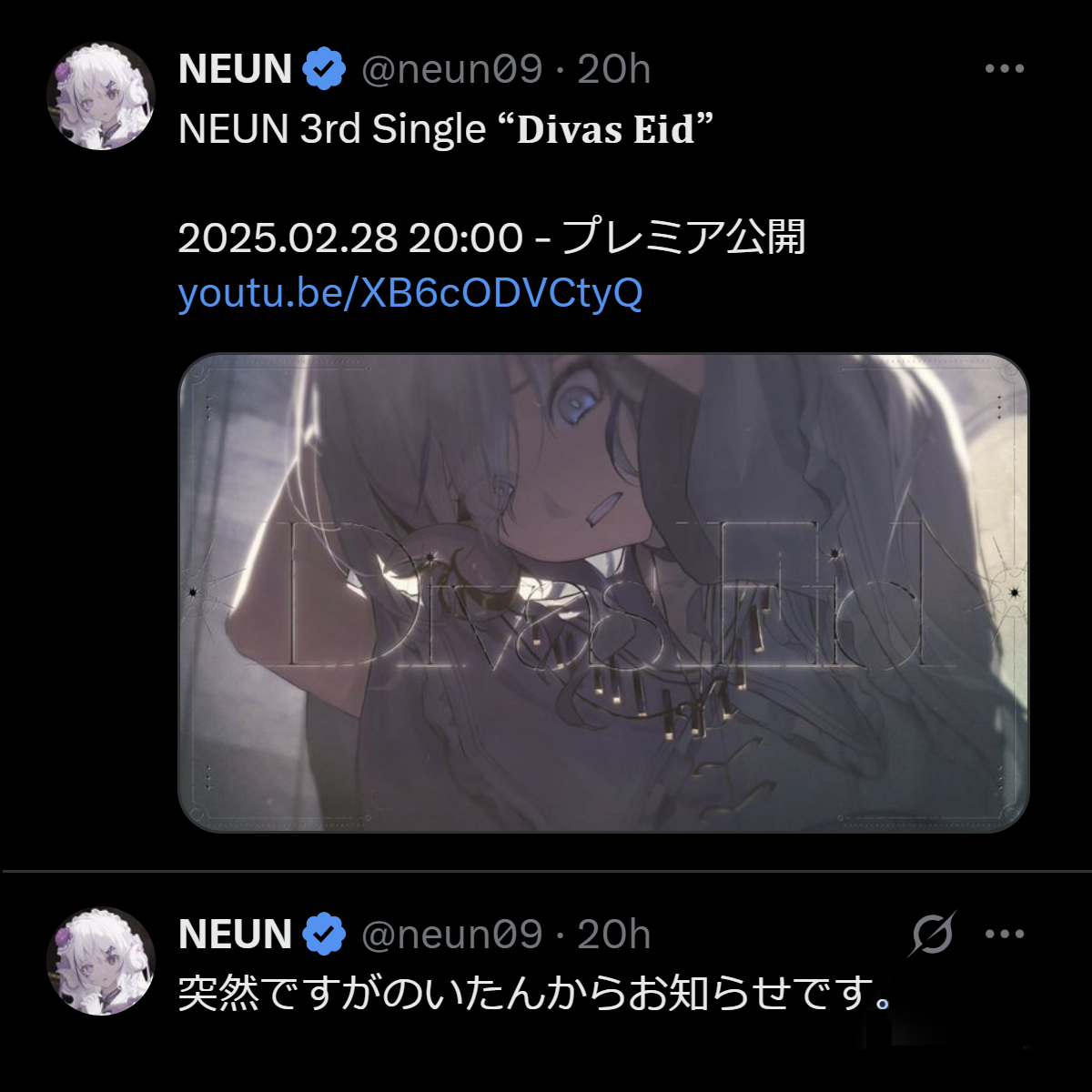Click the verified badge on the first tweet
The width and height of the screenshot is (1092, 1092).
[x=325, y=69]
